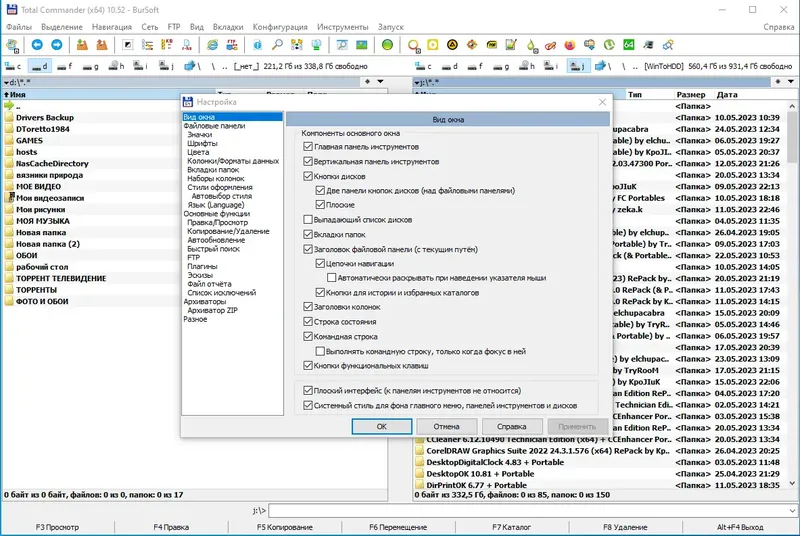
Task: Enable Автоматически раскрывать при наведении checkbox
Action: click(x=332, y=277)
